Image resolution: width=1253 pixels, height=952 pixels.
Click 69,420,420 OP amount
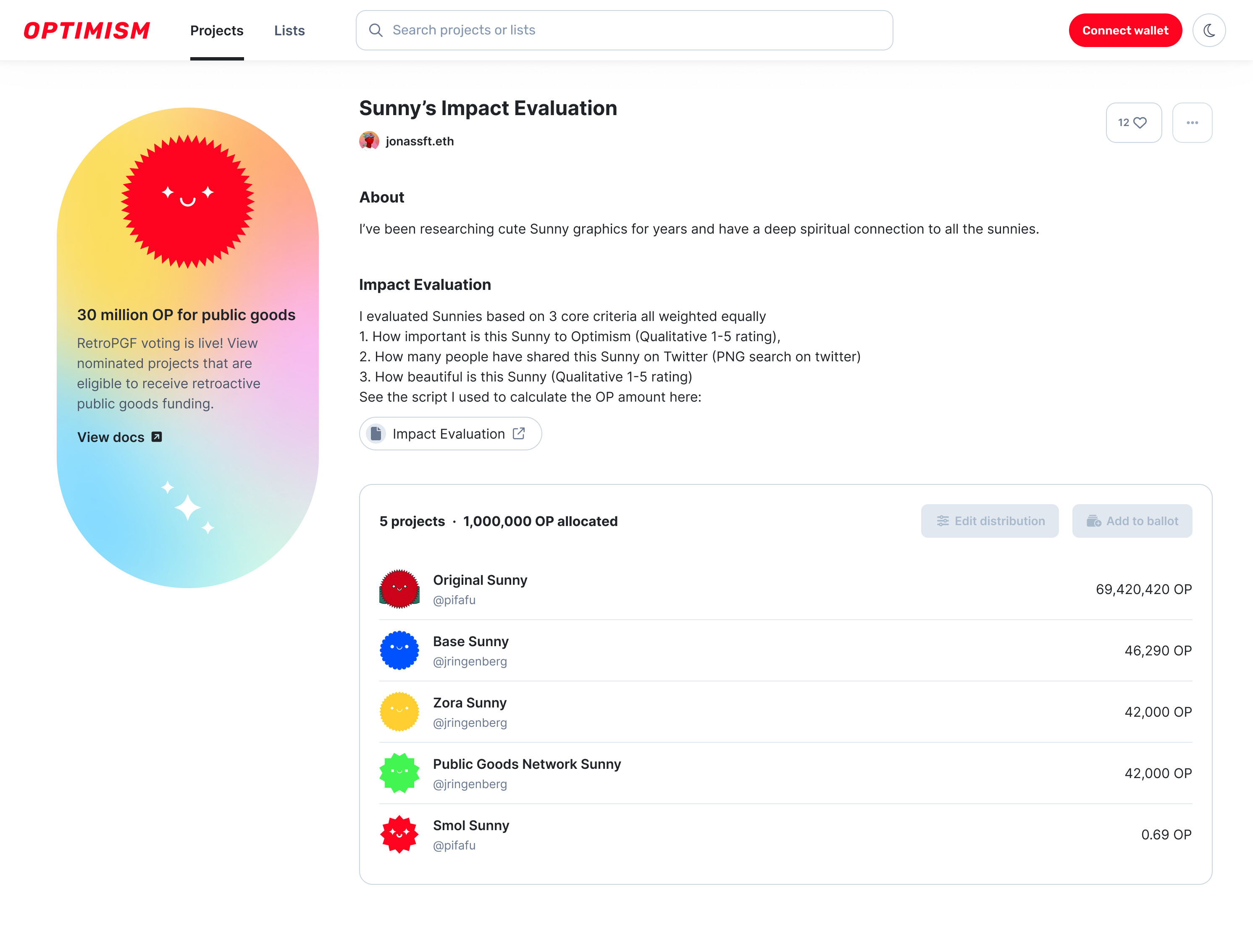point(1144,589)
